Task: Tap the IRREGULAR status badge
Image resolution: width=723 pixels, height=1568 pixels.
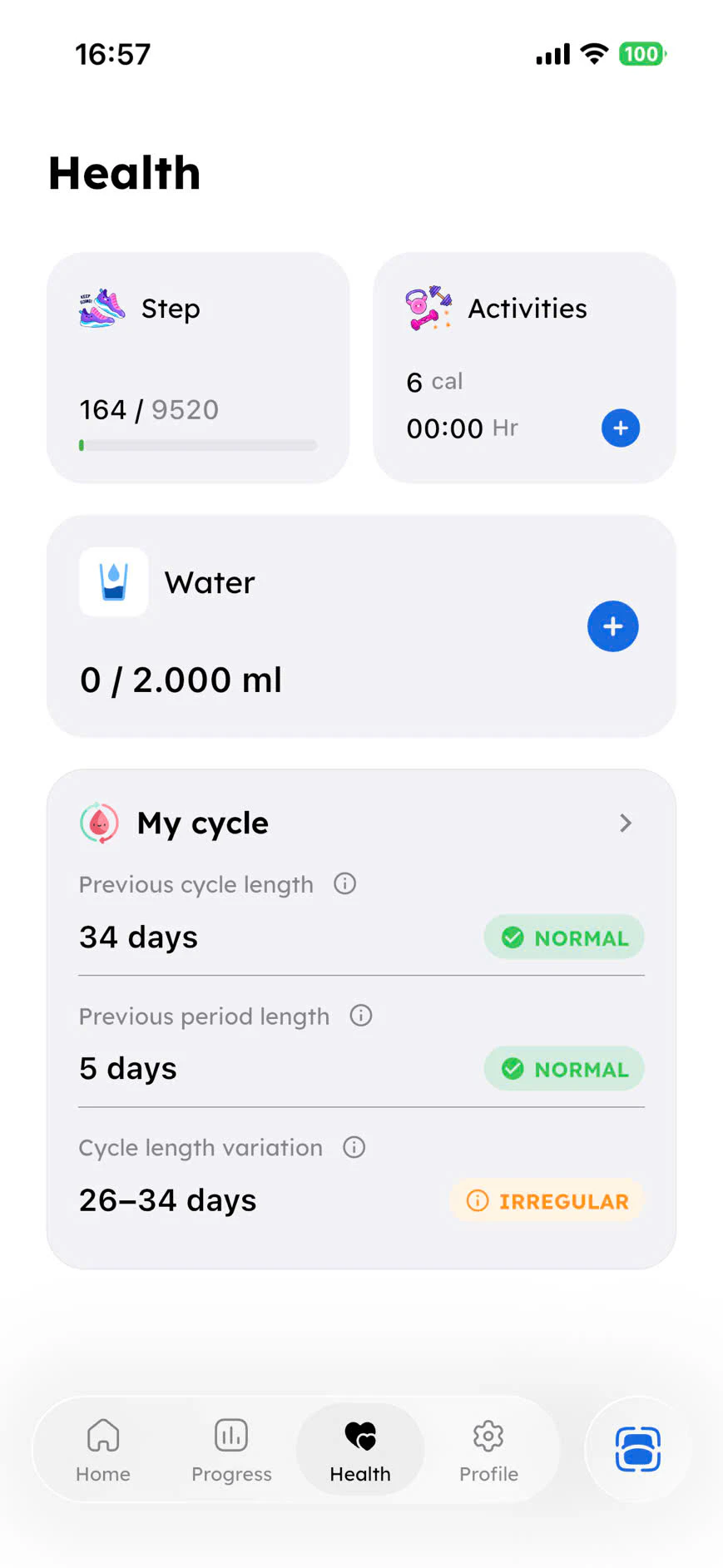Action: pos(547,1200)
